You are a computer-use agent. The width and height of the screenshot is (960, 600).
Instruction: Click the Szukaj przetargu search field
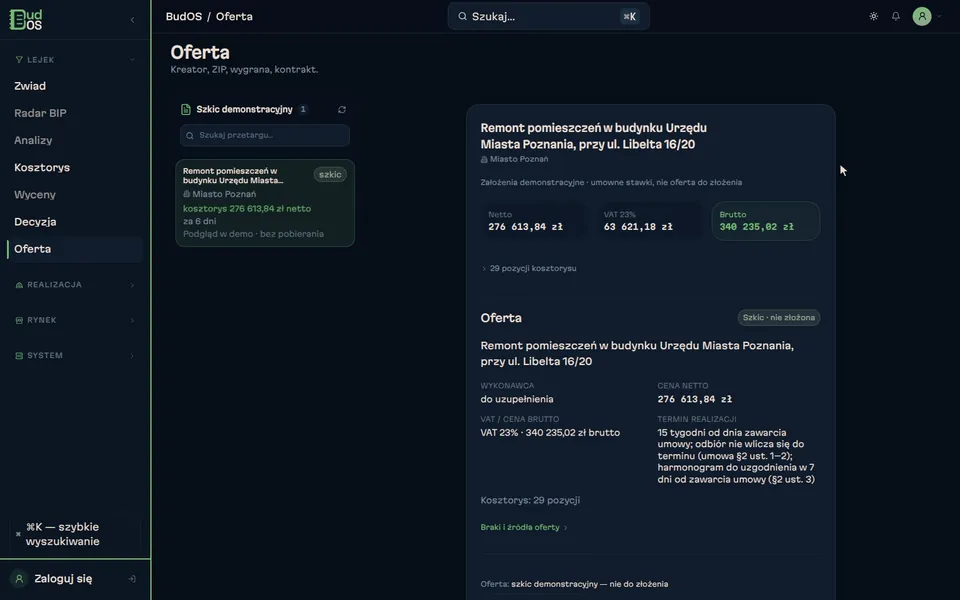265,135
